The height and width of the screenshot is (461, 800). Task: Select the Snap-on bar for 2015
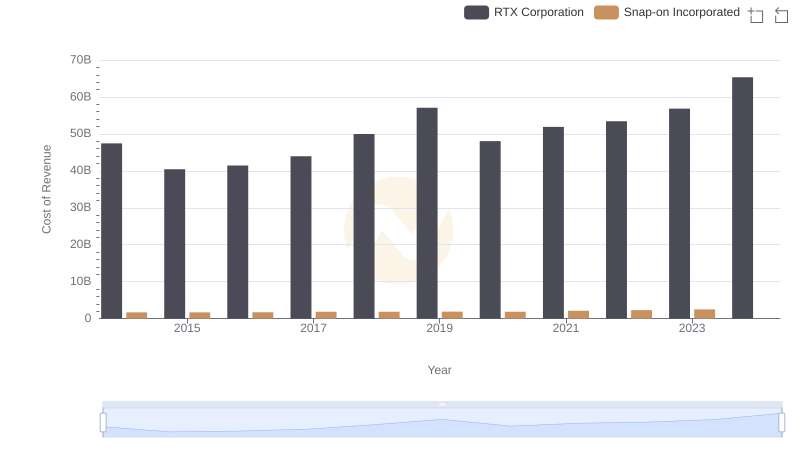[x=199, y=315]
